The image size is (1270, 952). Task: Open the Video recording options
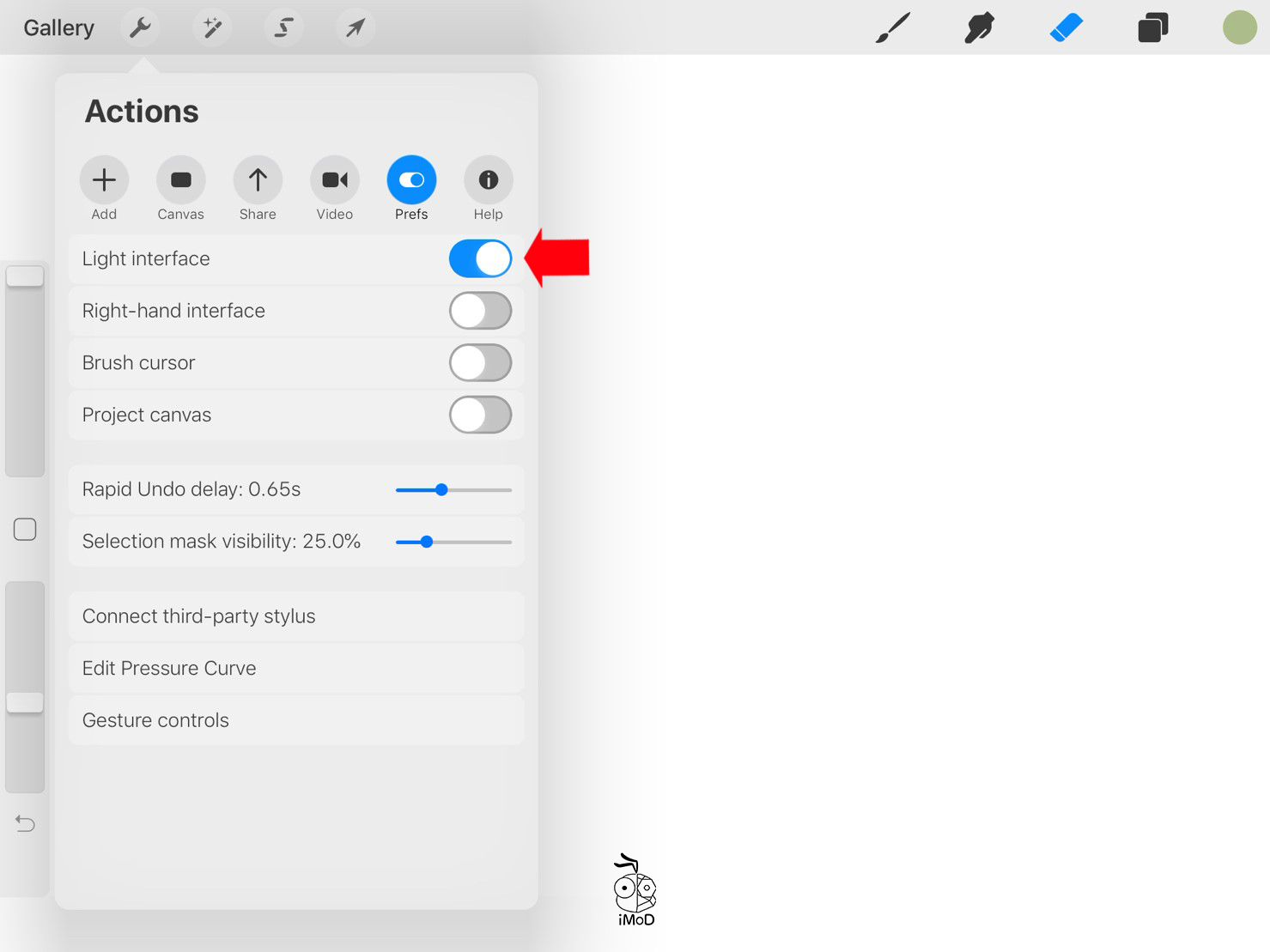(334, 180)
